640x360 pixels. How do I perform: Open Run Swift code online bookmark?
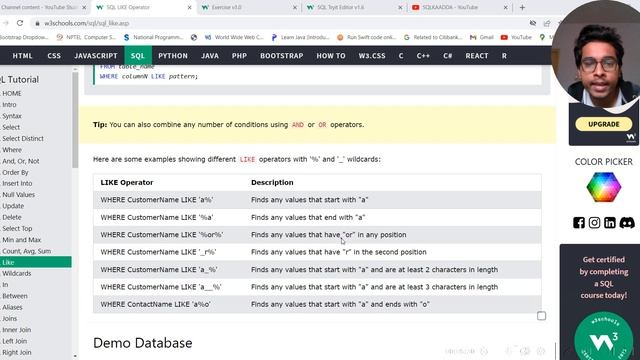366,37
